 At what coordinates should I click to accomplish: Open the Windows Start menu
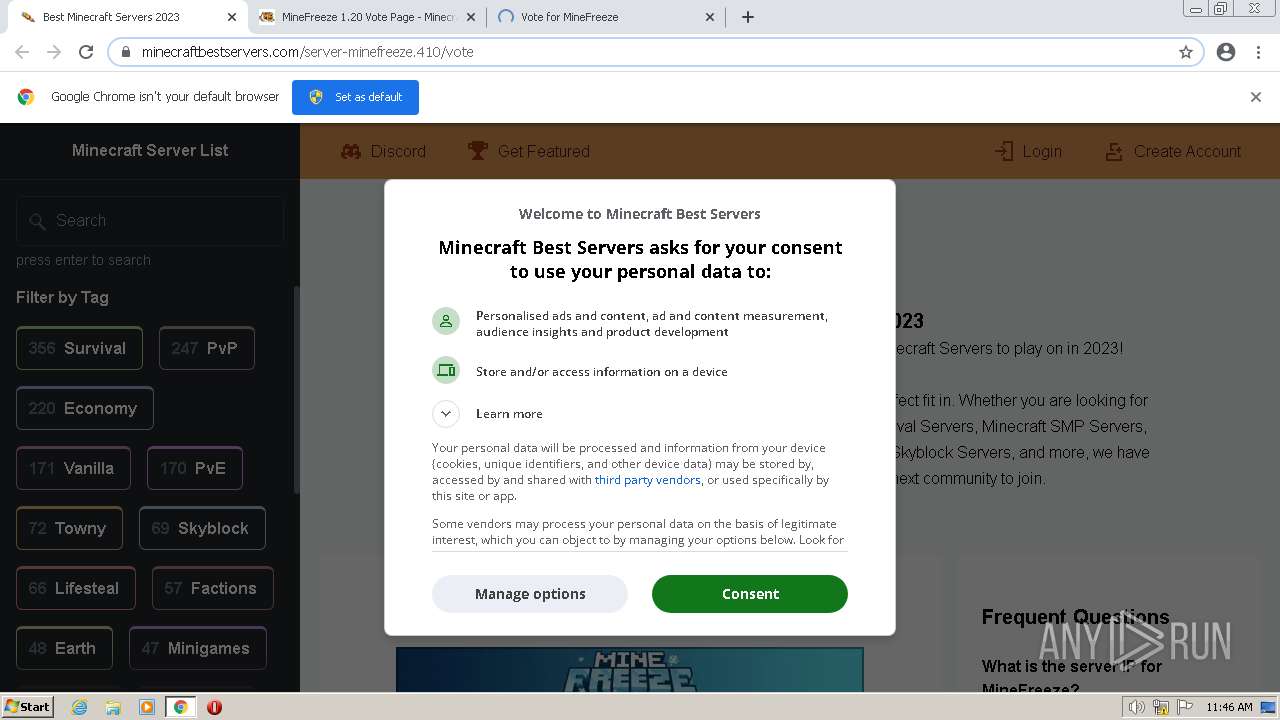[x=28, y=707]
